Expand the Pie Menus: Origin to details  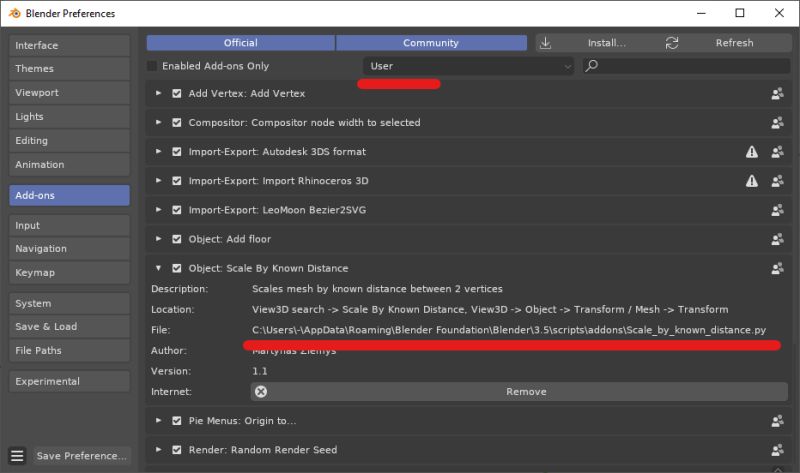(x=158, y=420)
